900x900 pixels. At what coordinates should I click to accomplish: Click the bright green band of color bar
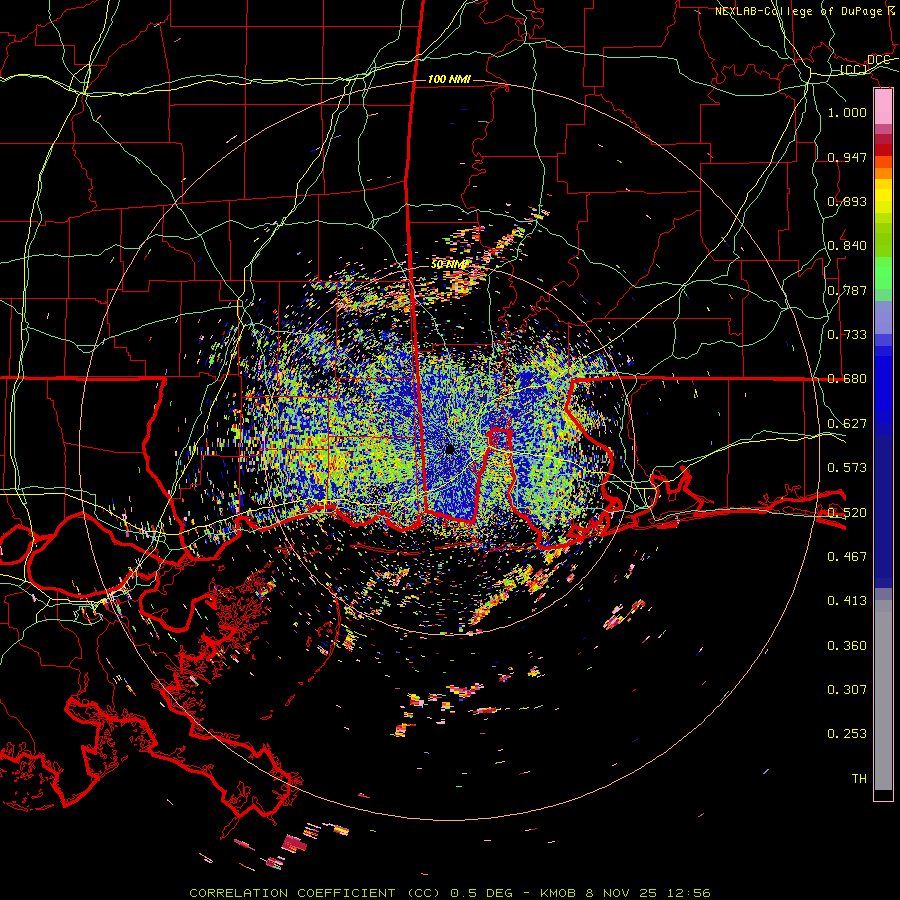[x=883, y=273]
